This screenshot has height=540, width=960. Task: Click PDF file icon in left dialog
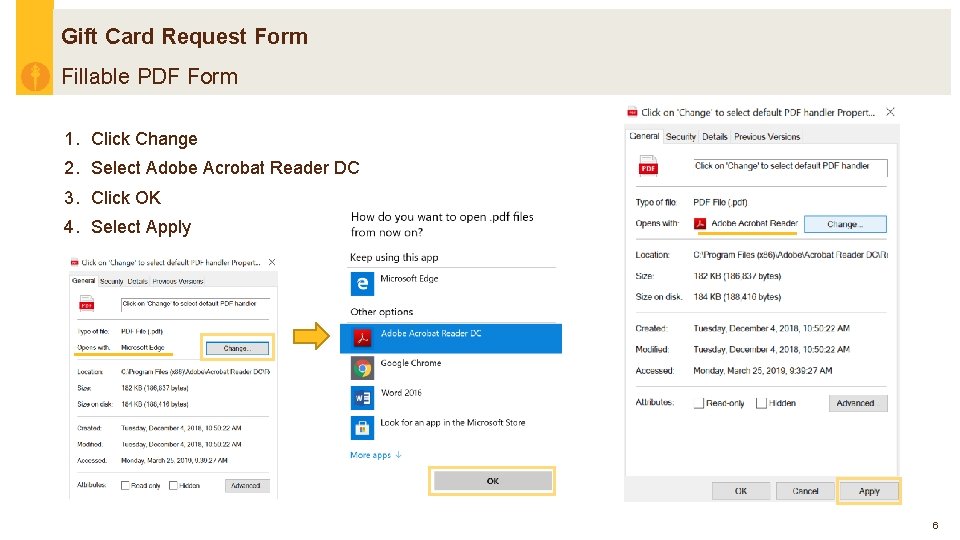pos(87,304)
